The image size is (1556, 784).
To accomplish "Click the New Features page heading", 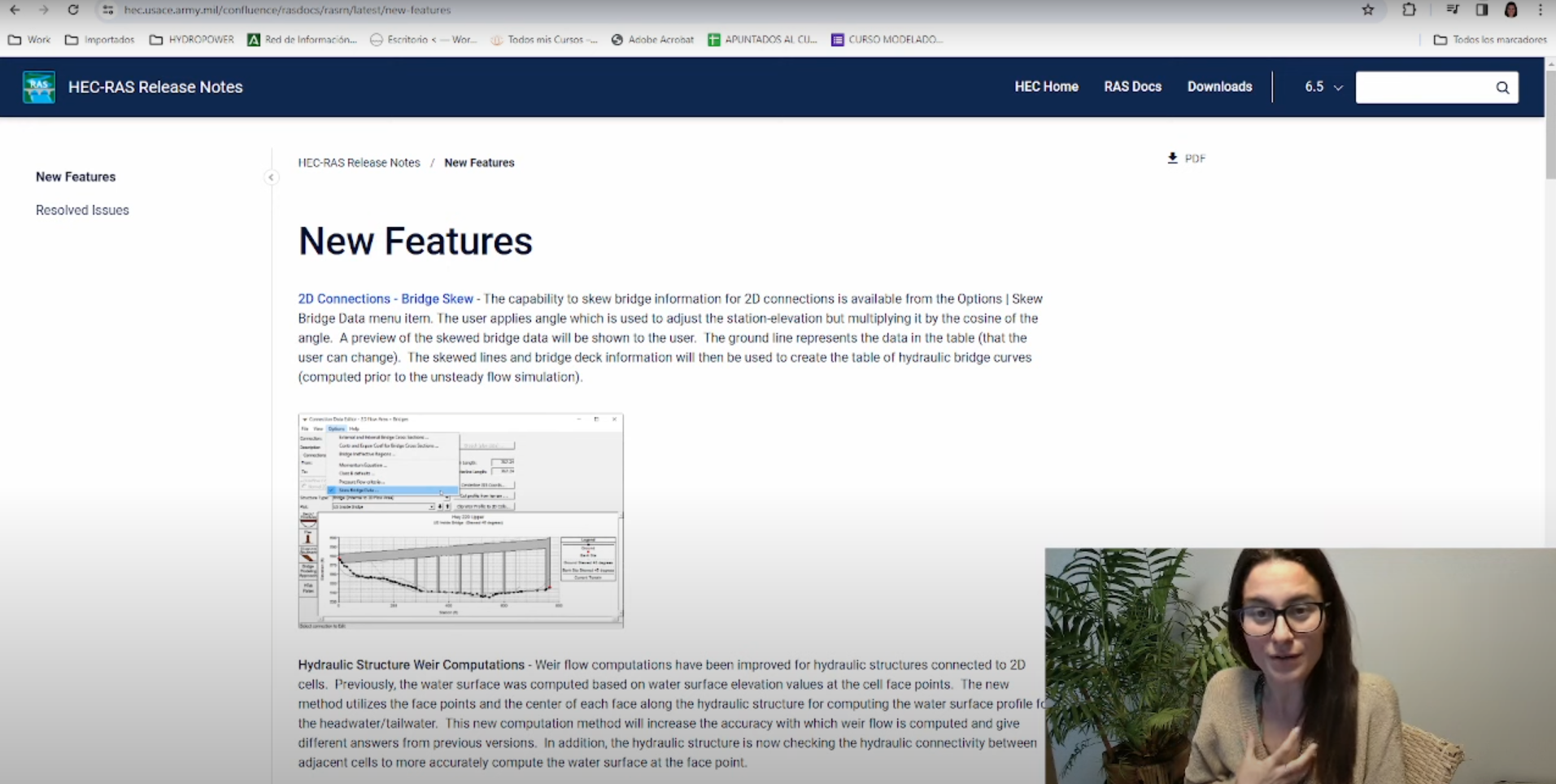I will click(x=415, y=241).
